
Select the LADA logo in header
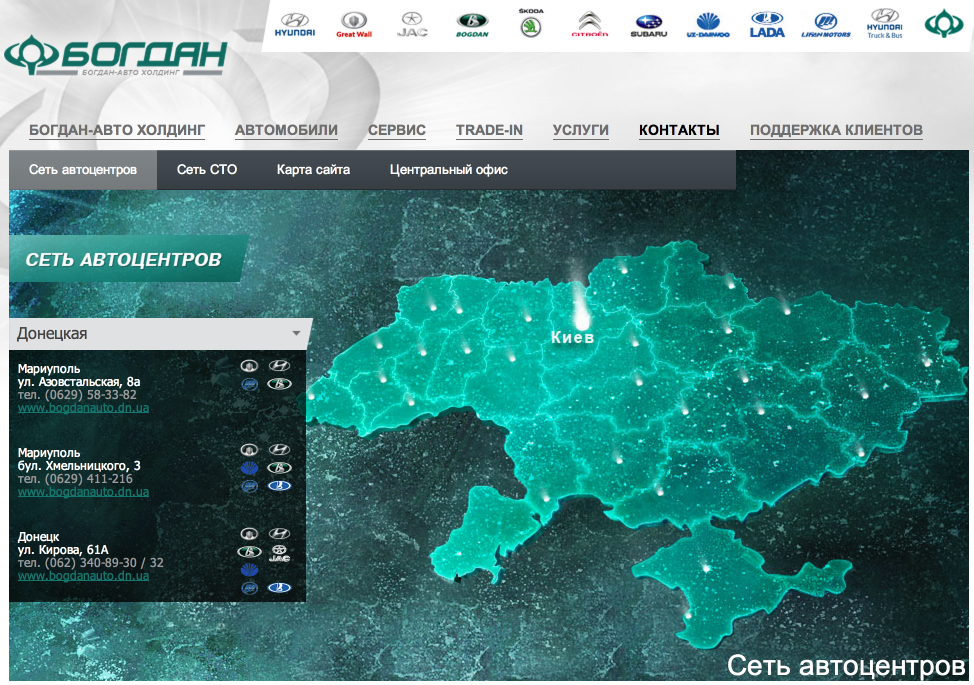click(x=767, y=25)
